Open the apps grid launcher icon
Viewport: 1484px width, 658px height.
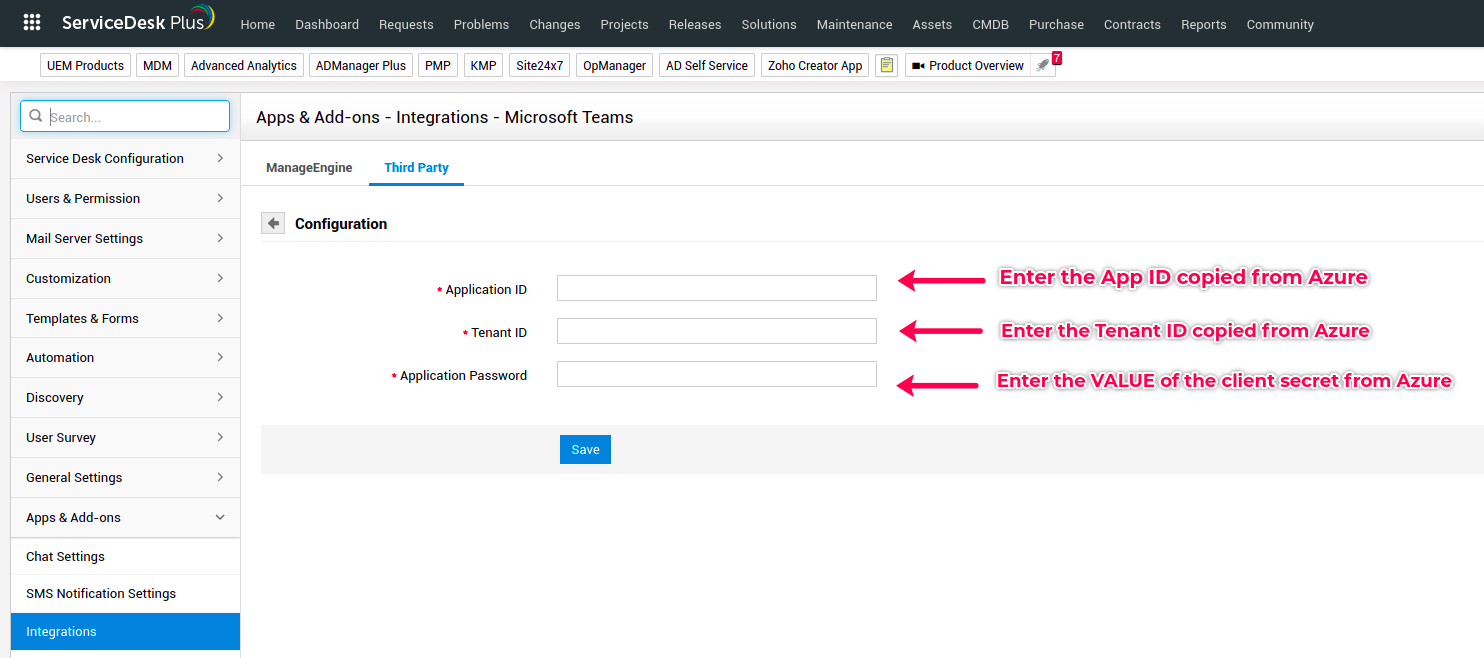point(32,23)
